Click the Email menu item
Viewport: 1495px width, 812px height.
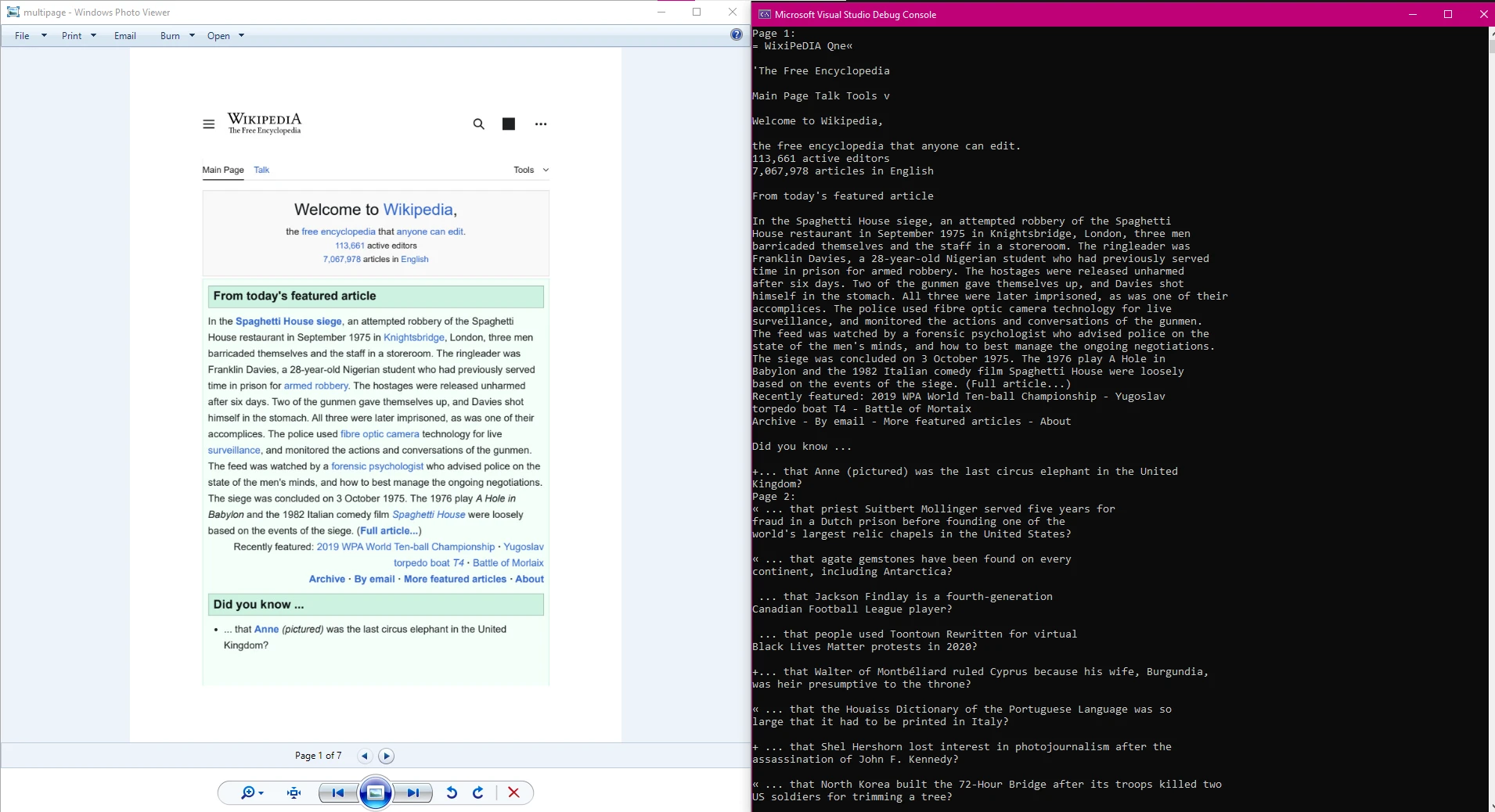pyautogui.click(x=125, y=36)
